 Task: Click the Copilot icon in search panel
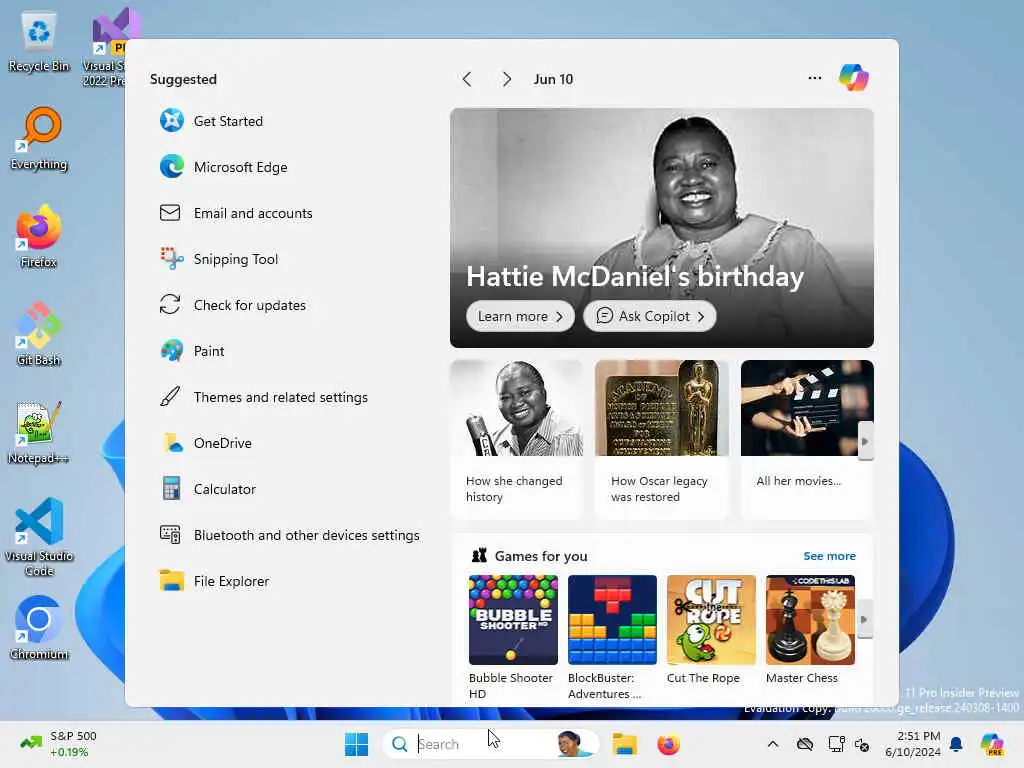(x=854, y=78)
